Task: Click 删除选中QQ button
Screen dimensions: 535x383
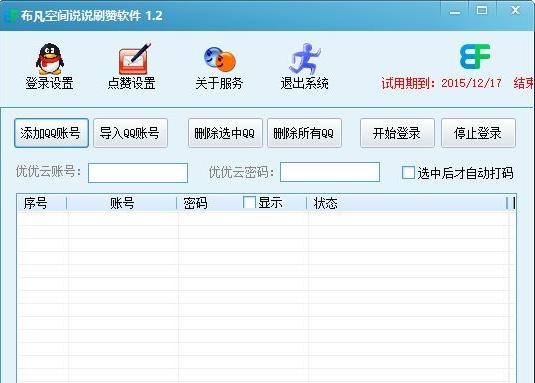Action: 225,133
